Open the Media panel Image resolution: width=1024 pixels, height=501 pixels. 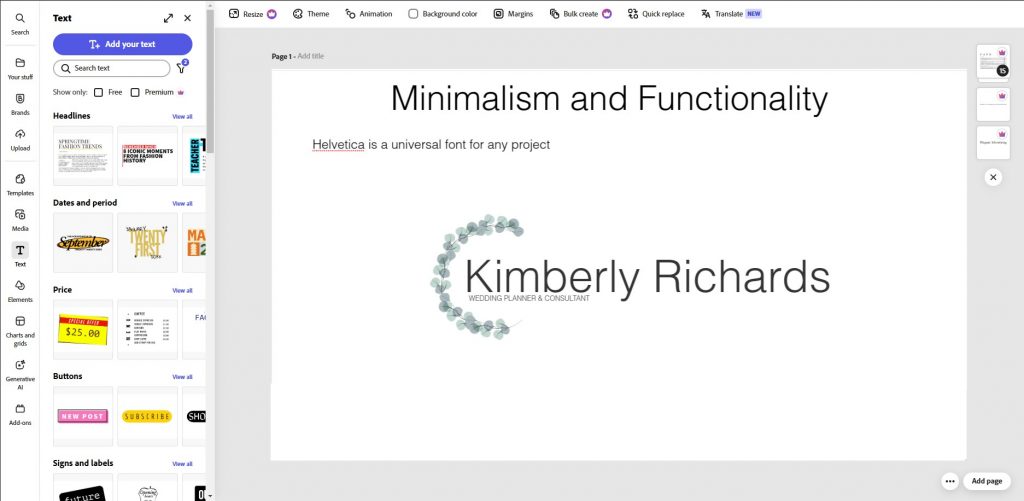tap(20, 219)
